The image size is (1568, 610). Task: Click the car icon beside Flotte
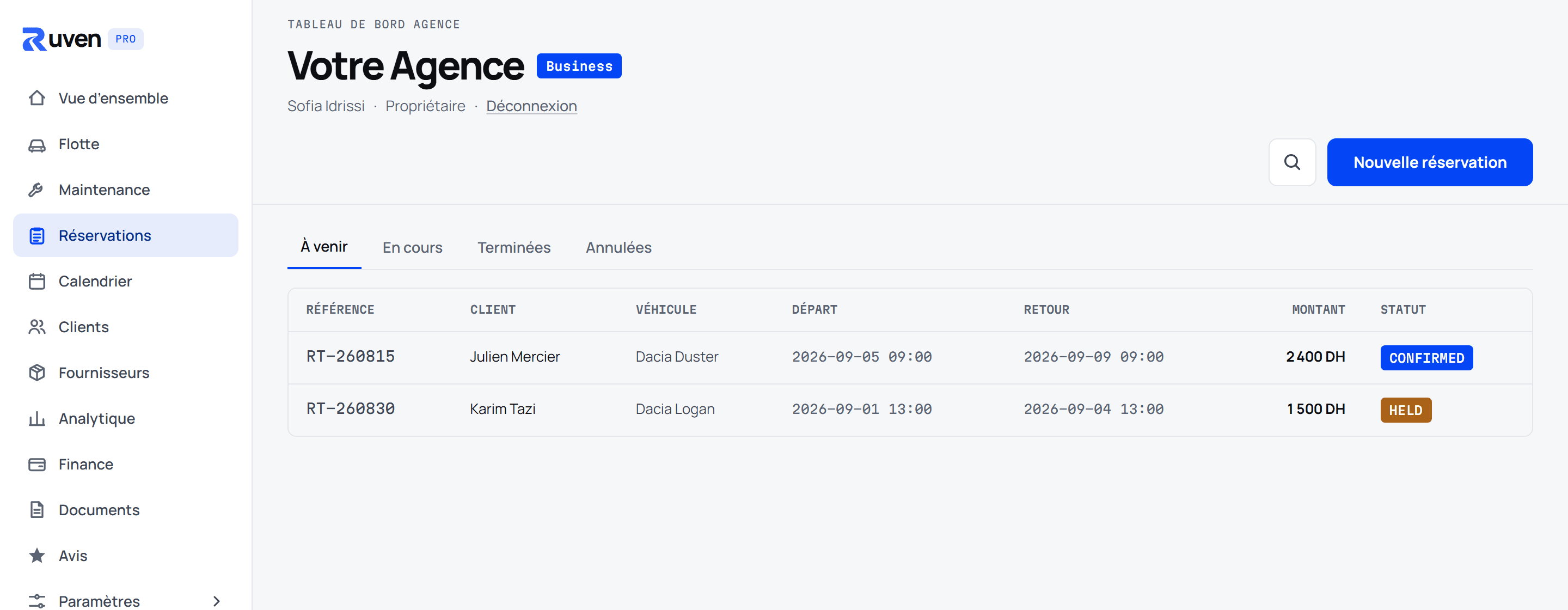tap(37, 144)
